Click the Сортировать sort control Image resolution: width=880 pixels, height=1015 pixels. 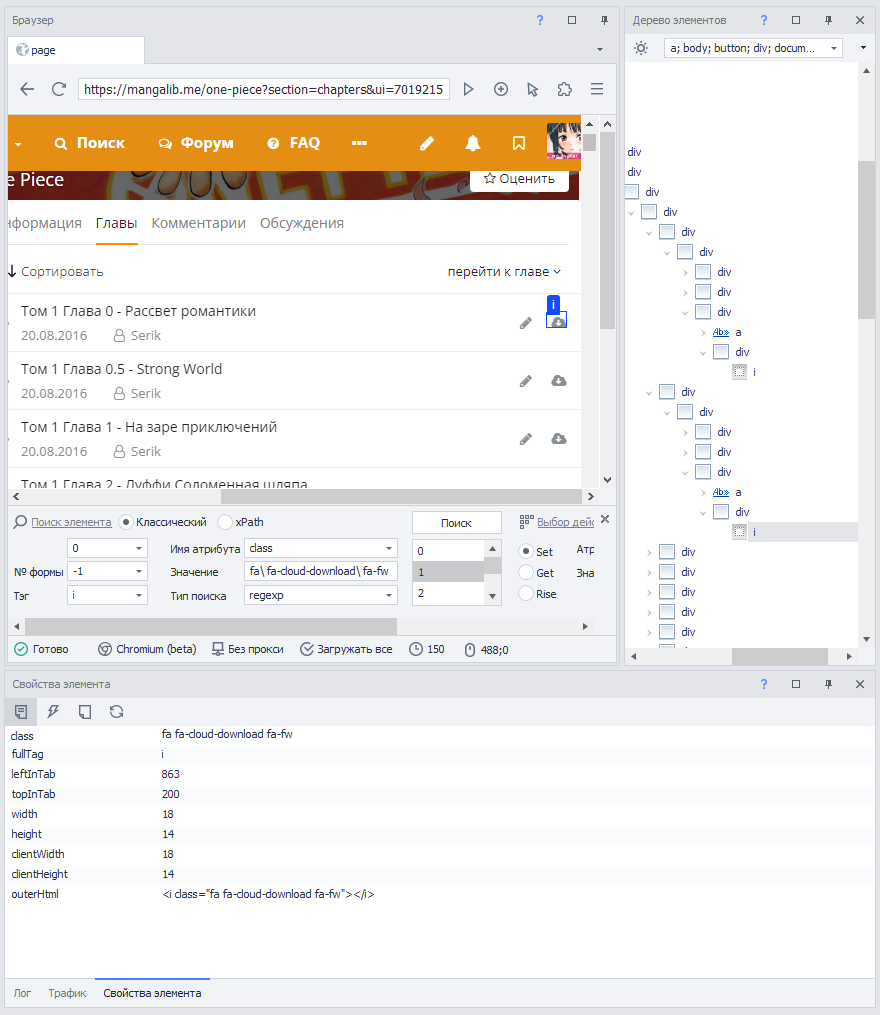[x=56, y=272]
